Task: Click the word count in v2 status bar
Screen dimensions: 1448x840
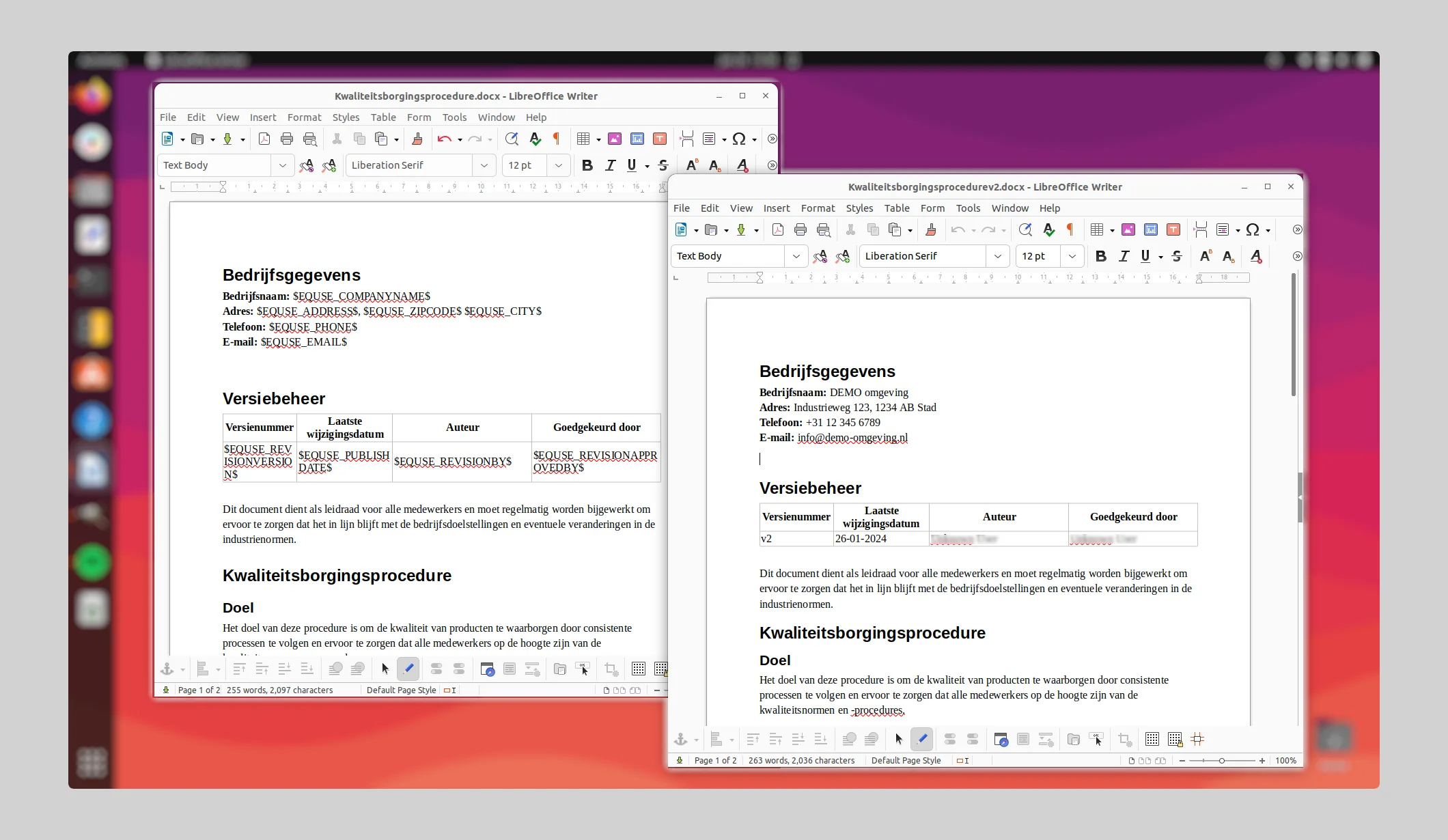Action: (x=800, y=761)
